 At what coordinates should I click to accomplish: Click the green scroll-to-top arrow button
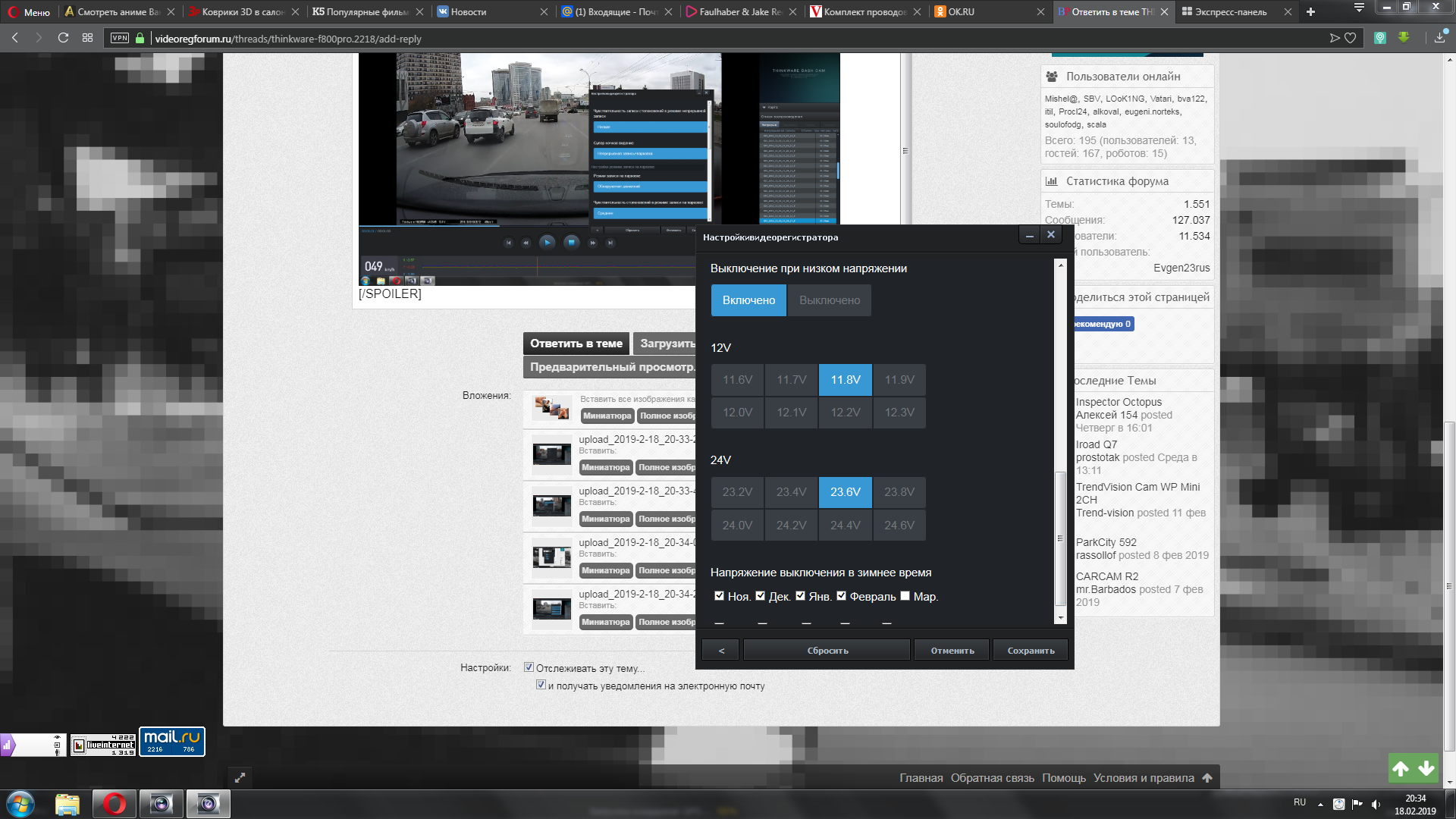point(1401,768)
